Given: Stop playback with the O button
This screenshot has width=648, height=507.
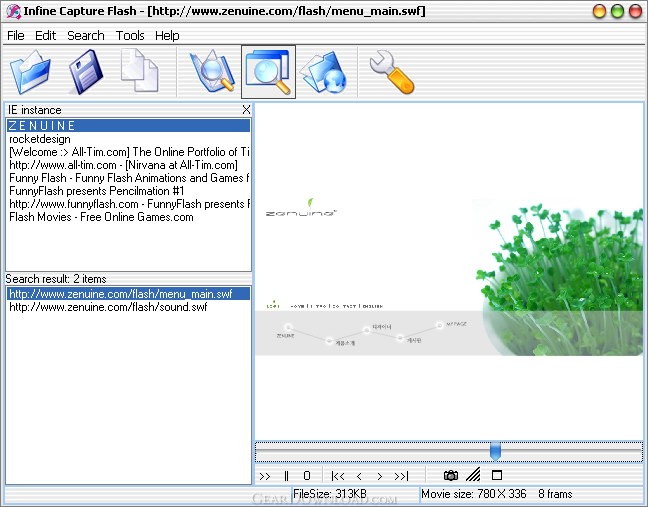Looking at the screenshot, I should coord(307,476).
